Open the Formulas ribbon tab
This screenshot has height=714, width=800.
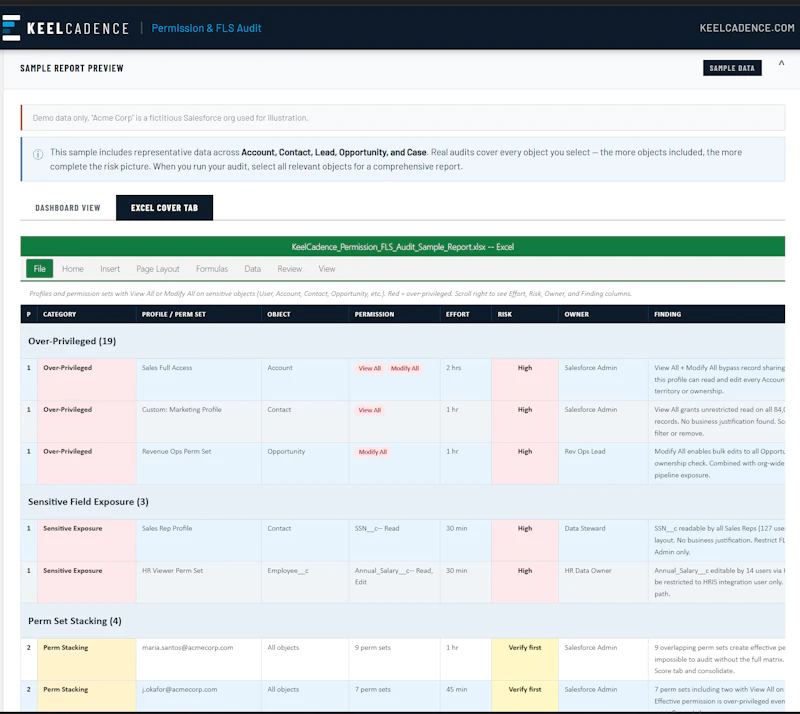tap(212, 268)
